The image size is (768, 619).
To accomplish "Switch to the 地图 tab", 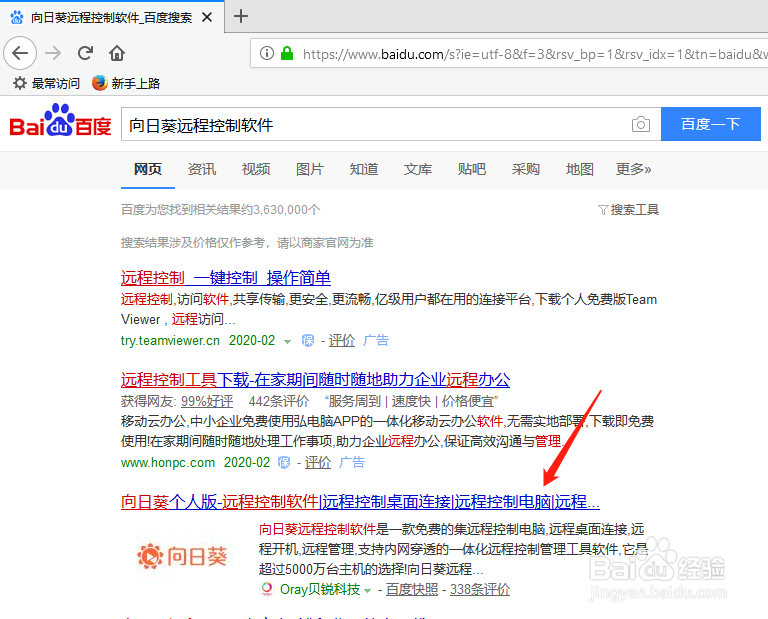I will click(x=579, y=169).
